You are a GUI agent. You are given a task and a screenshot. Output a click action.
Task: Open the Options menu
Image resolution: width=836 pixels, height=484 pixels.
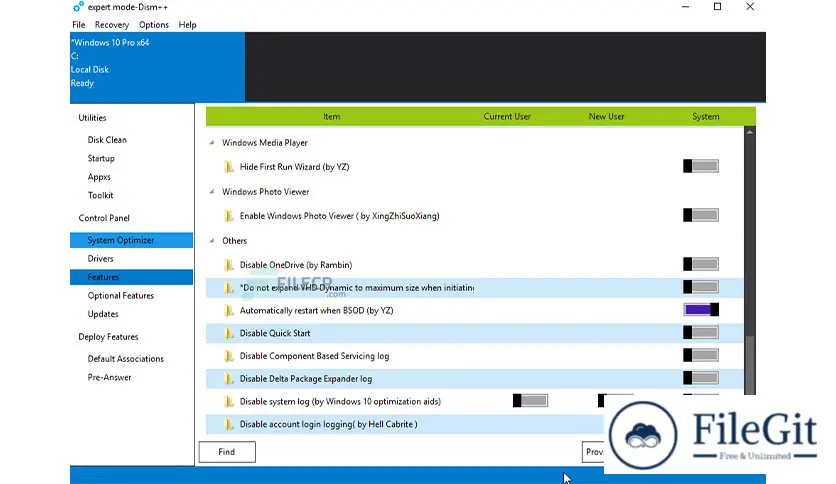[x=154, y=25]
